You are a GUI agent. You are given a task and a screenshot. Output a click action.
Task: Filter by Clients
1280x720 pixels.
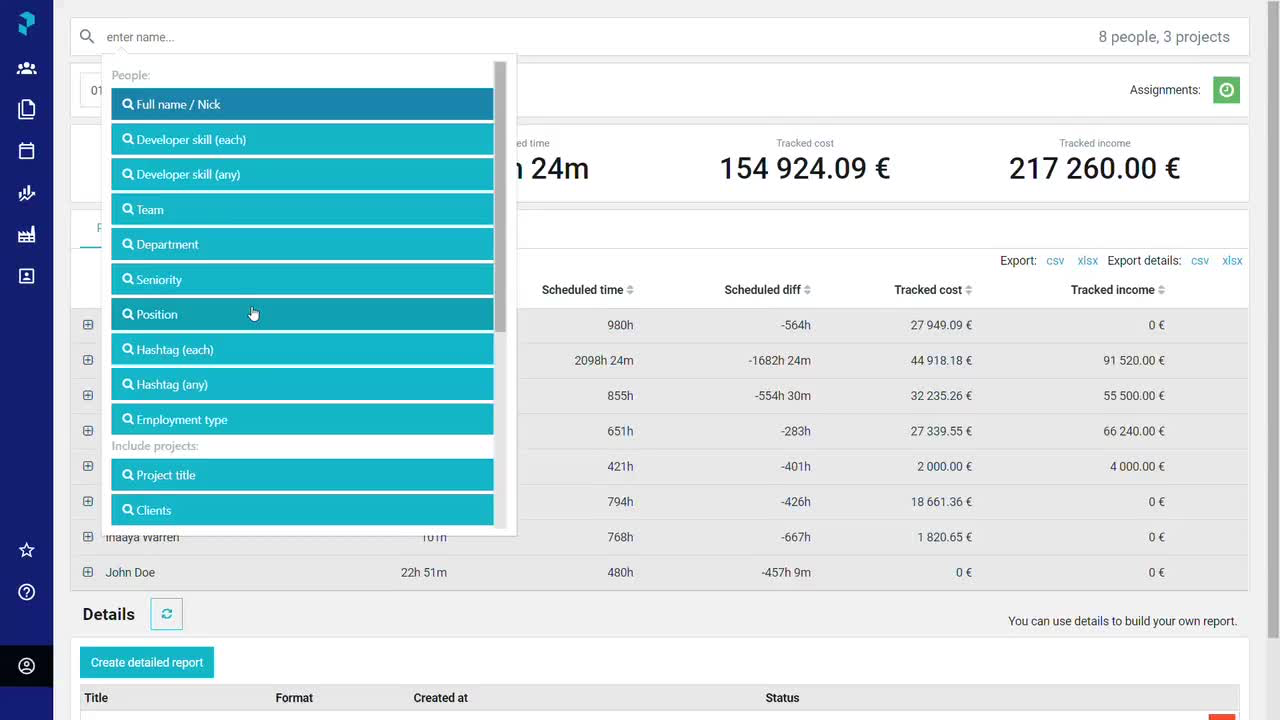(x=302, y=510)
